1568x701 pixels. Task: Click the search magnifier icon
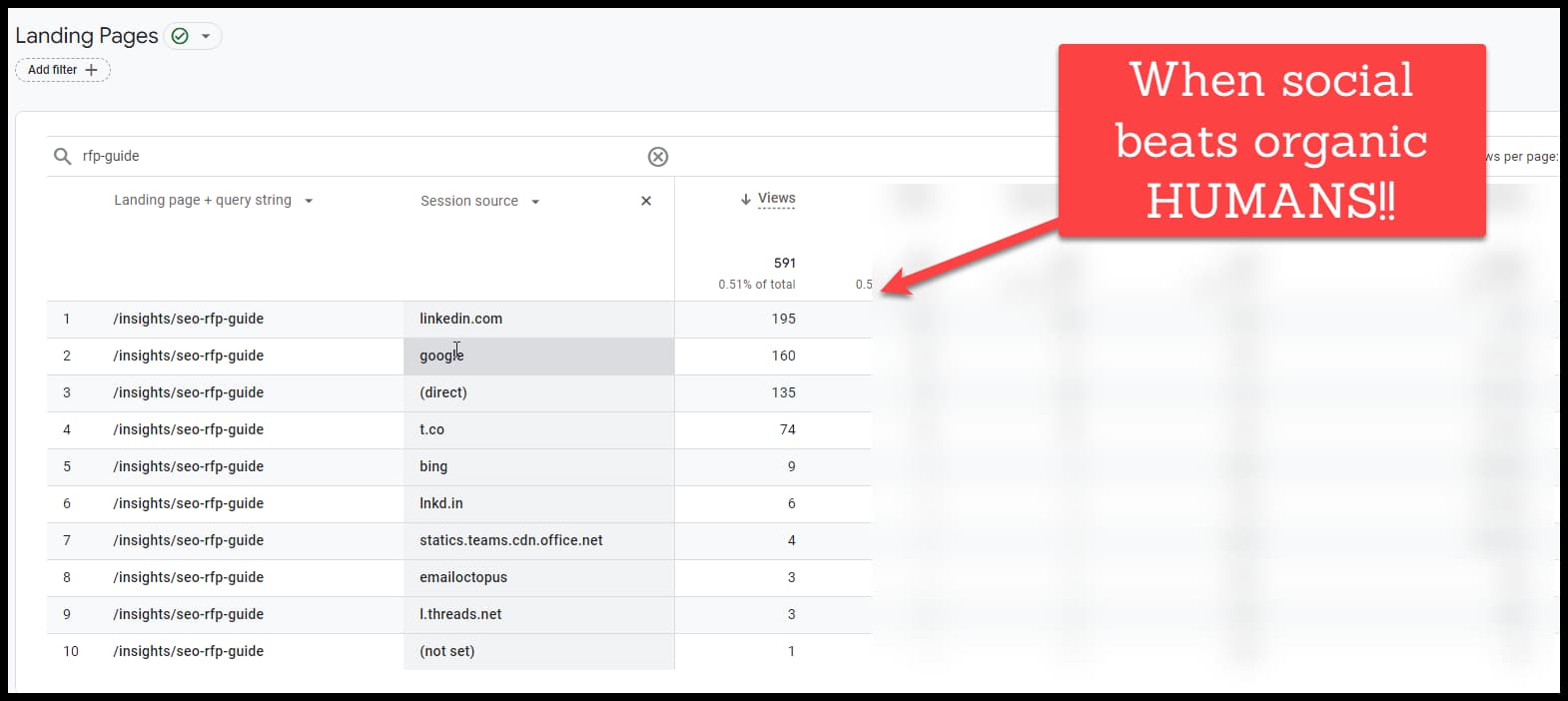pos(62,157)
